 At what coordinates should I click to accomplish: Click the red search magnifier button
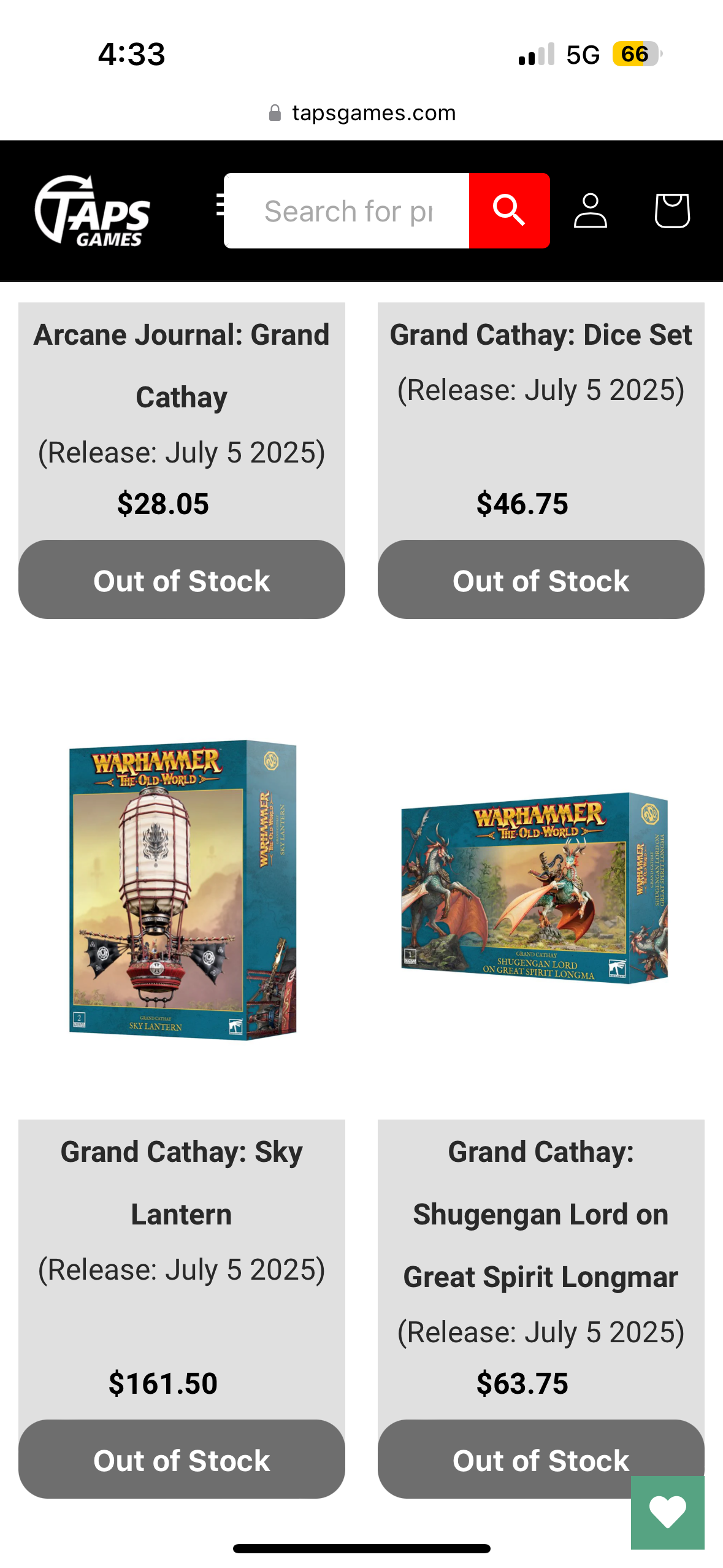click(509, 210)
